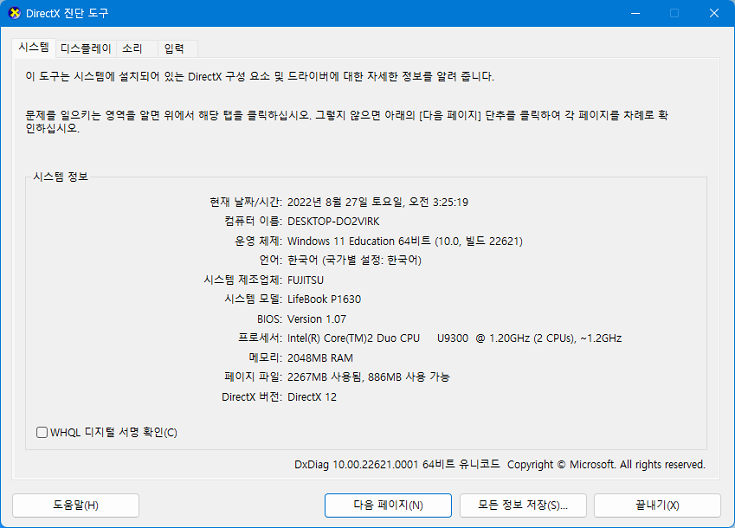The width and height of the screenshot is (735, 528).
Task: Click the Microsoft copyright notice text
Action: click(606, 465)
